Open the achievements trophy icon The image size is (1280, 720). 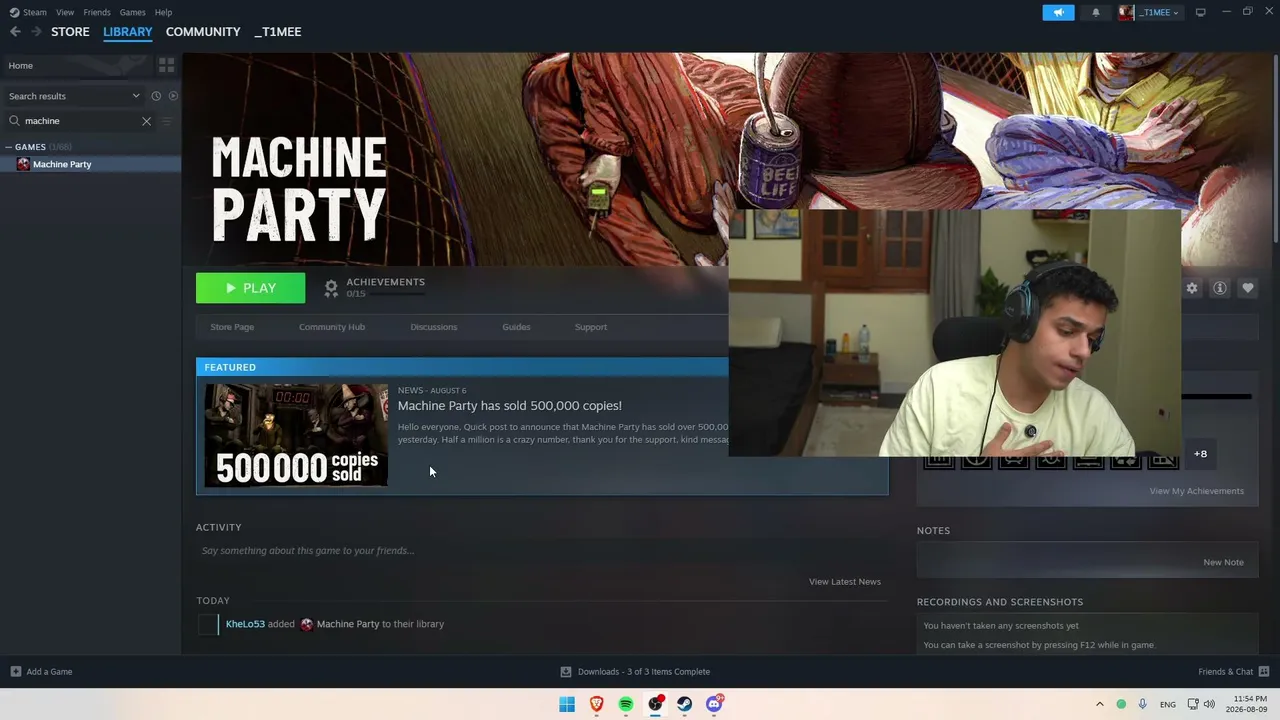pyautogui.click(x=331, y=288)
